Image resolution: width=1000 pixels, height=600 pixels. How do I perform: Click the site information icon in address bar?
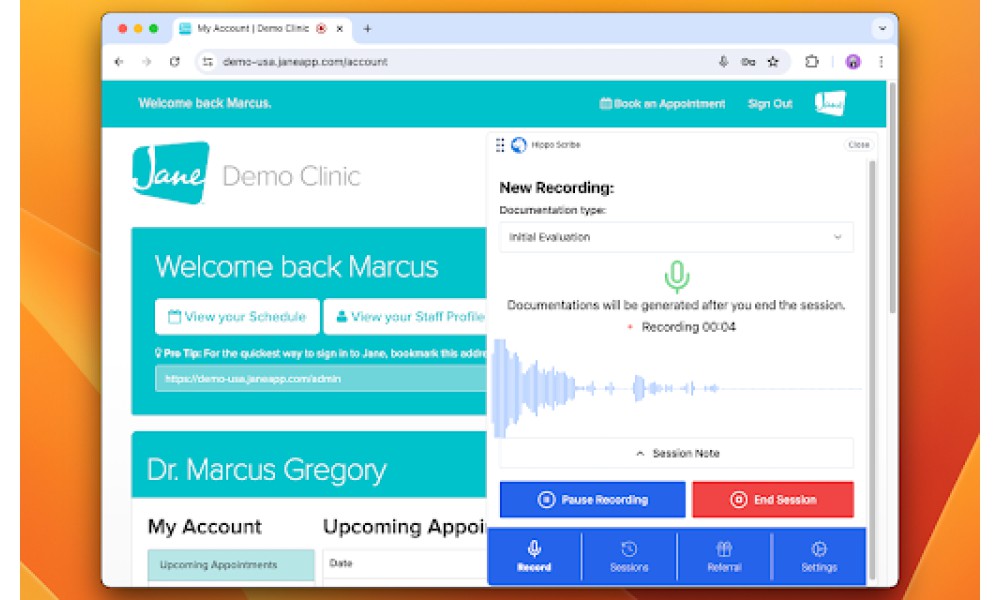(x=208, y=62)
